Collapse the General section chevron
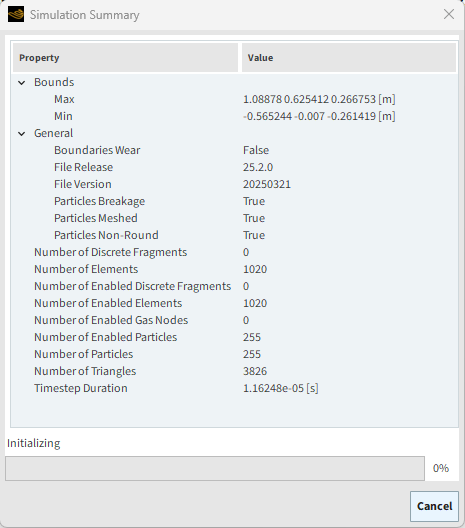 click(22, 134)
